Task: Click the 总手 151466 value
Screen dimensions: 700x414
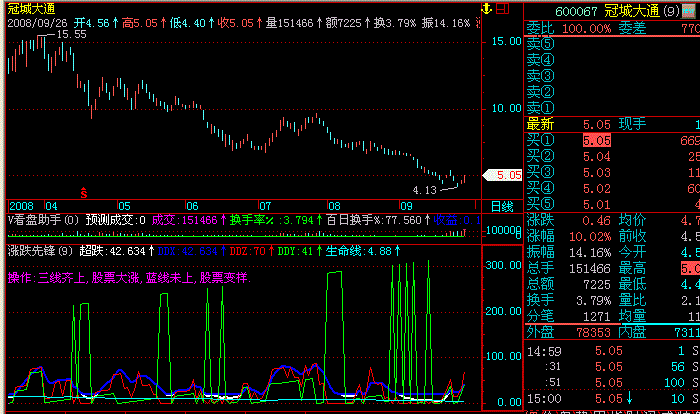Action: pyautogui.click(x=590, y=269)
